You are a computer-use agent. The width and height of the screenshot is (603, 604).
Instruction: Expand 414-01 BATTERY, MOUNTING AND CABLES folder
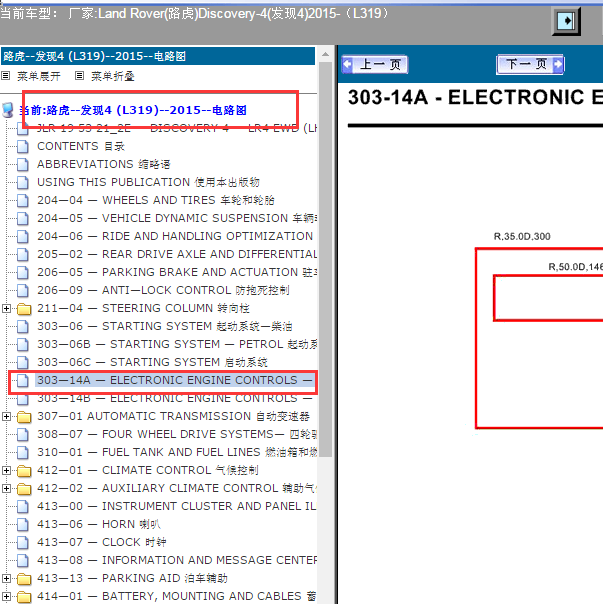pyautogui.click(x=6, y=597)
